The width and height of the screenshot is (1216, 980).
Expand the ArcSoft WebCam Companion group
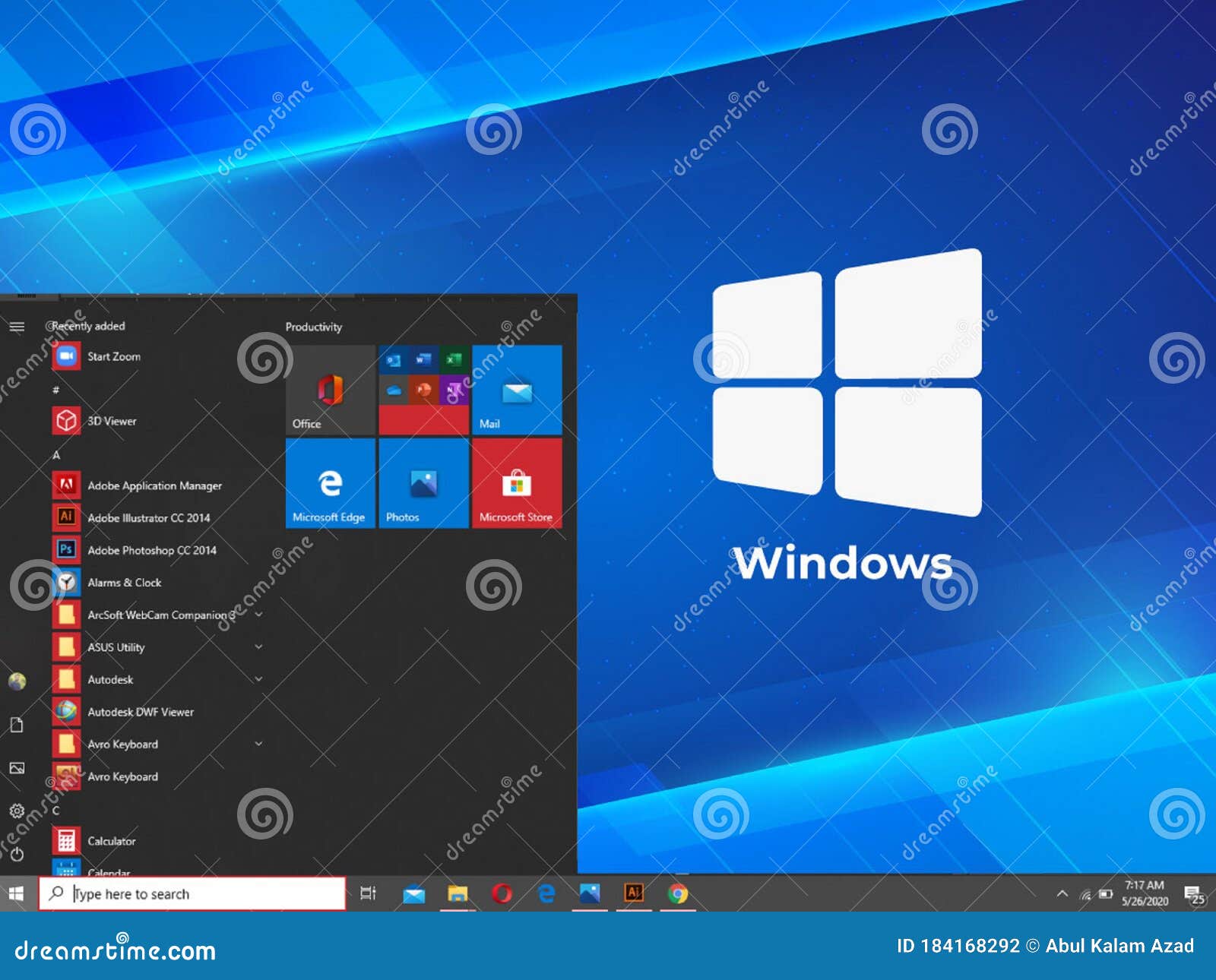(x=258, y=615)
